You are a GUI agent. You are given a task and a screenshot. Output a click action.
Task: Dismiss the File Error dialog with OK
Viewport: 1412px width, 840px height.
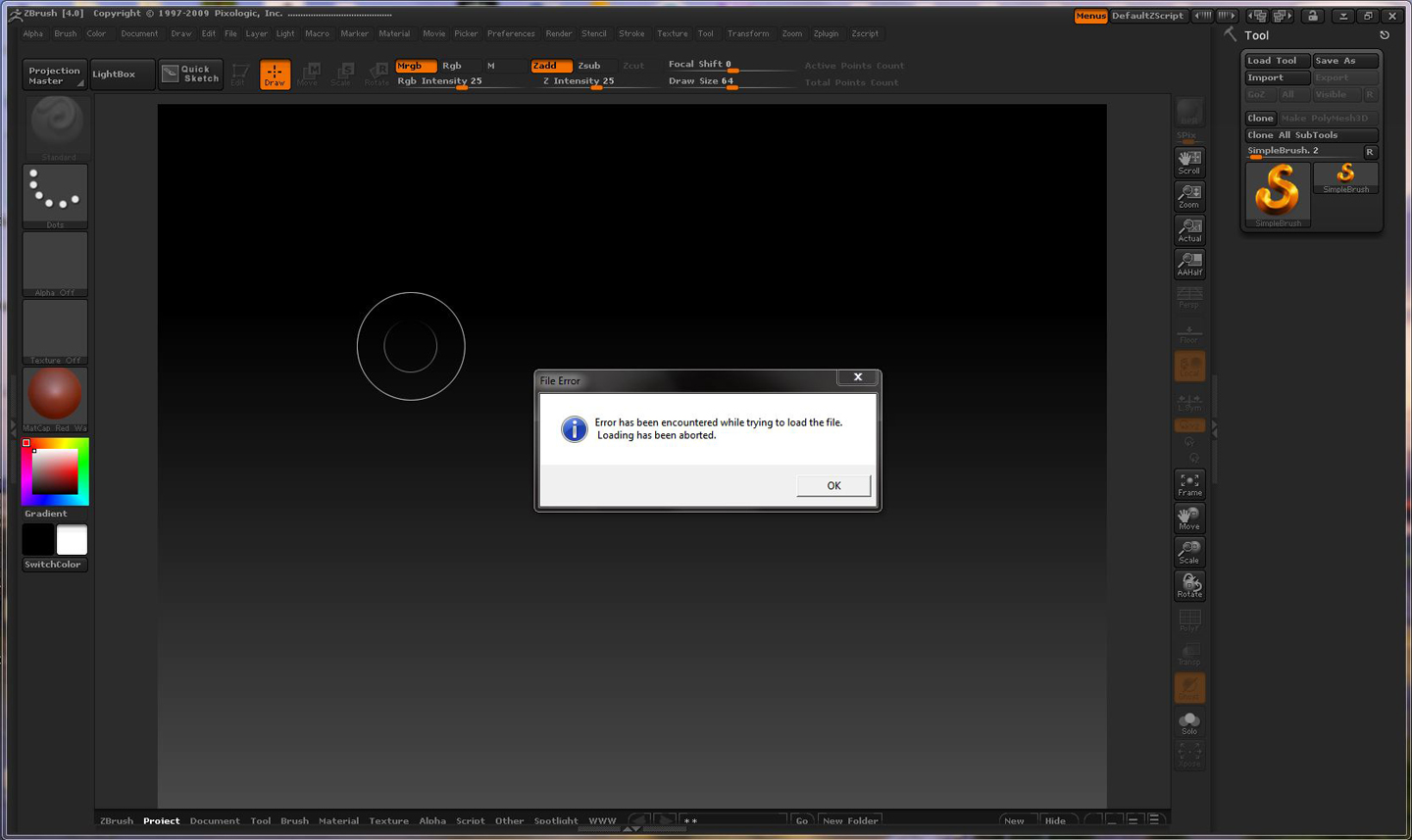(832, 485)
